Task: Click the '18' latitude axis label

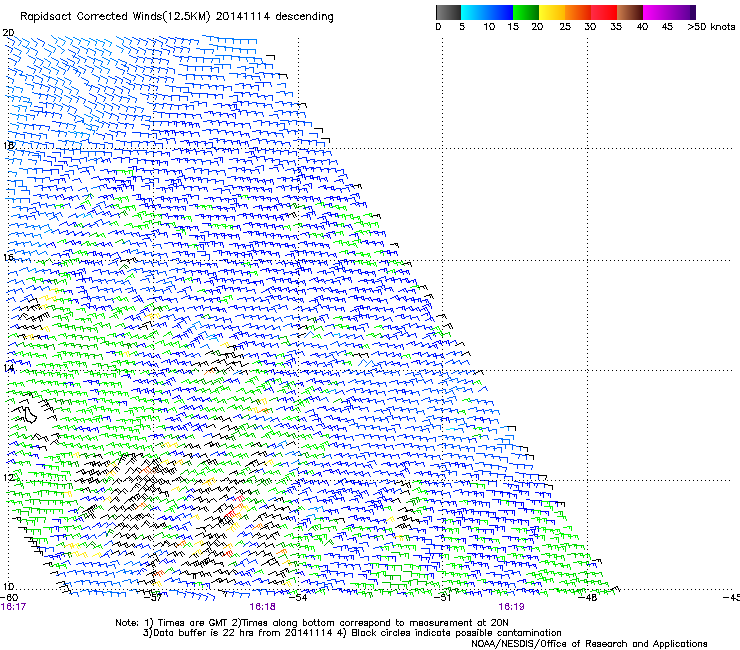Action: 8,145
